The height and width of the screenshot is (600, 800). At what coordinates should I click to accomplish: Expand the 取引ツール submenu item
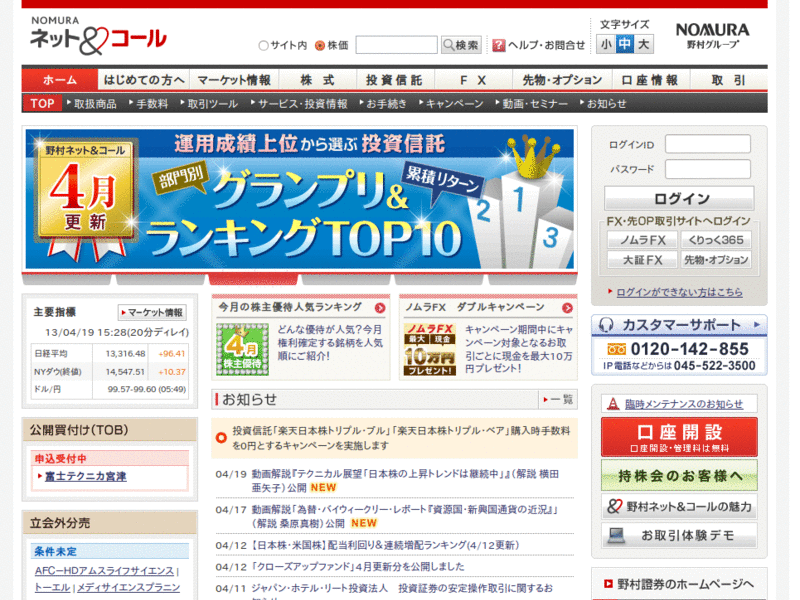click(x=209, y=104)
